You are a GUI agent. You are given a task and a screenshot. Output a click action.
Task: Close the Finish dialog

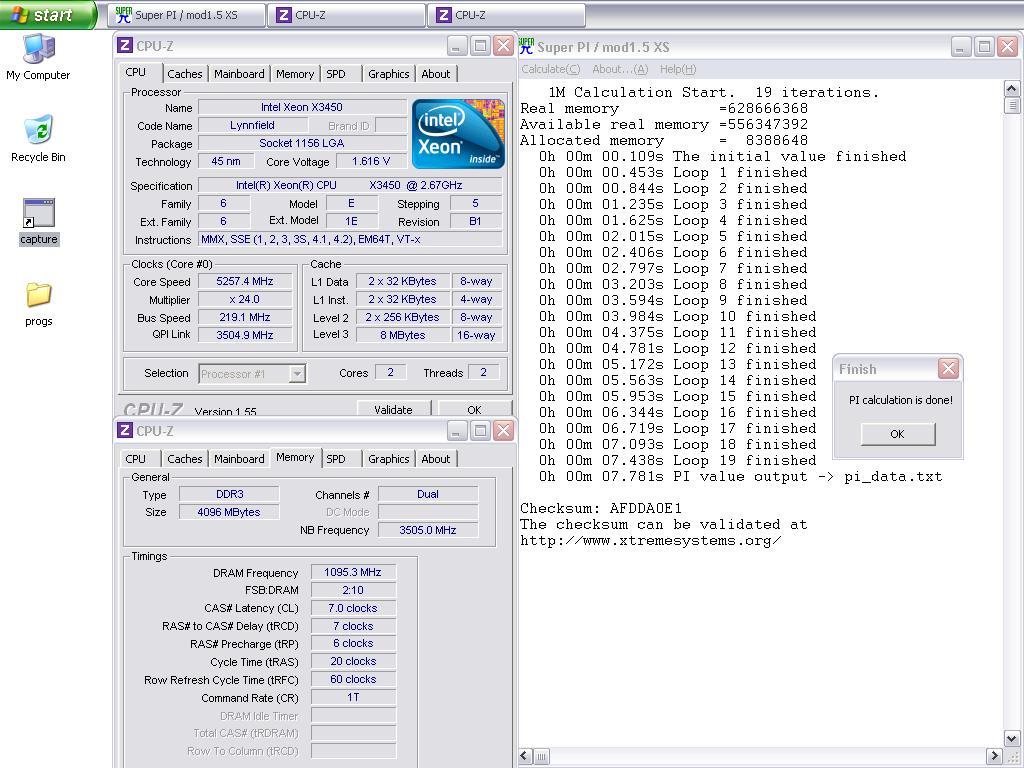tap(948, 369)
